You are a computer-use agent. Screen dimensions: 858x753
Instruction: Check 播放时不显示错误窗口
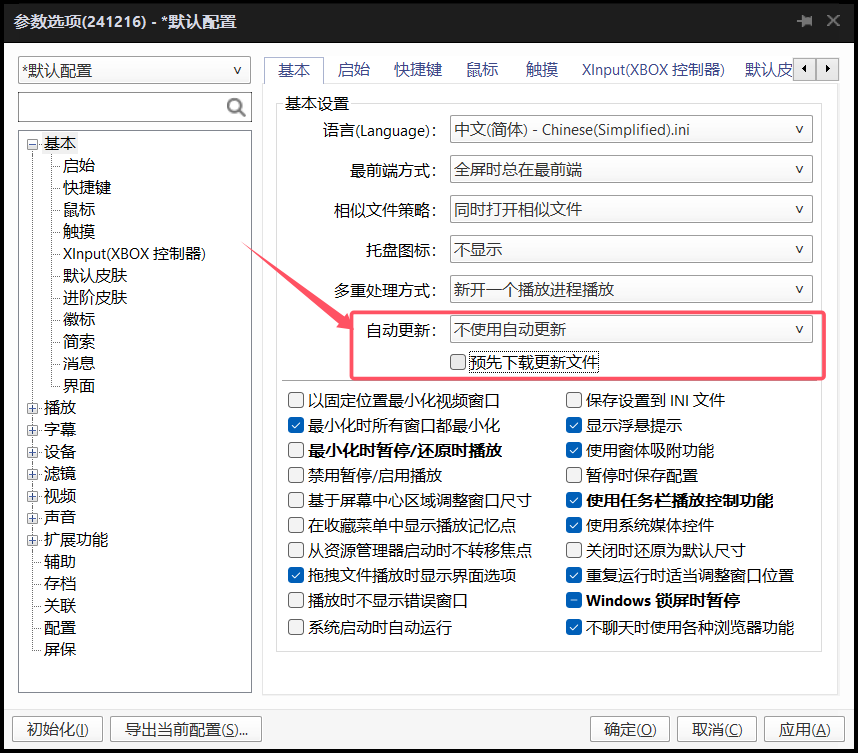pyautogui.click(x=295, y=600)
